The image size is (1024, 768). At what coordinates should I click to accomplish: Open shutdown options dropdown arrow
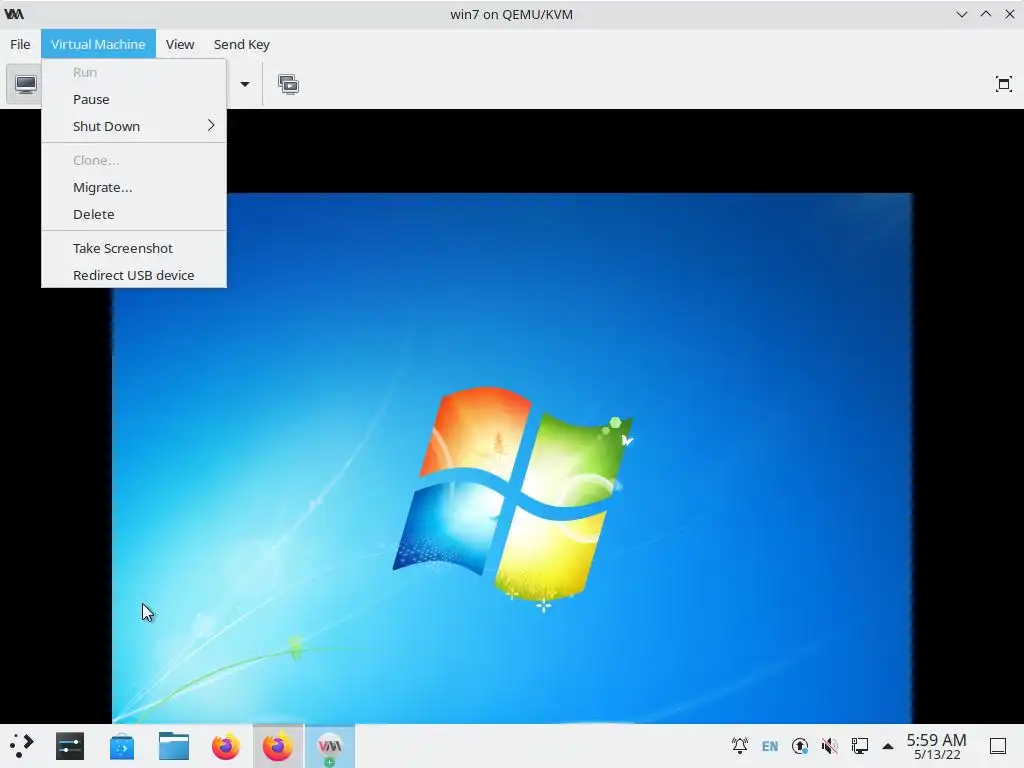point(245,84)
